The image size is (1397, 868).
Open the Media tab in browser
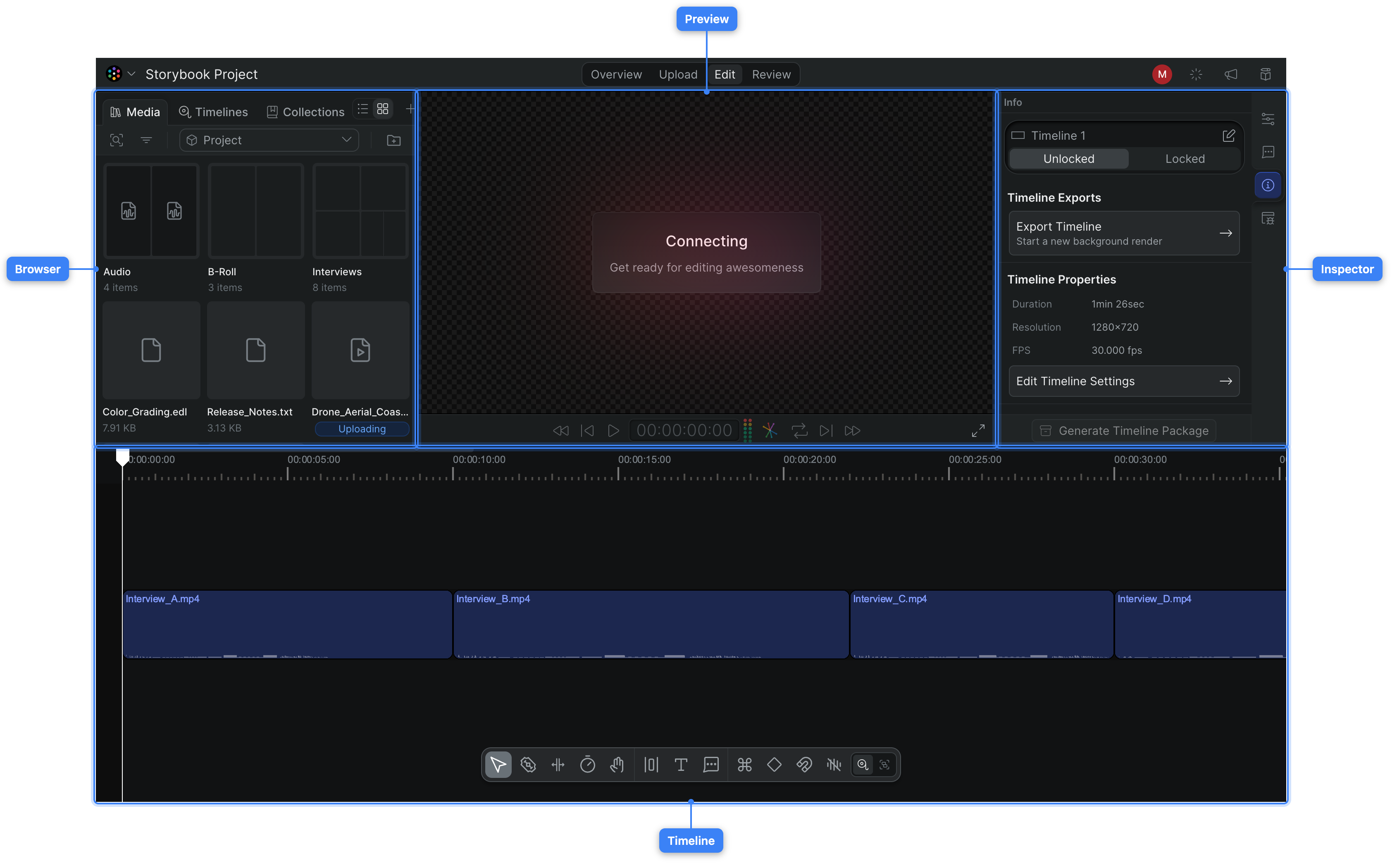pos(136,112)
